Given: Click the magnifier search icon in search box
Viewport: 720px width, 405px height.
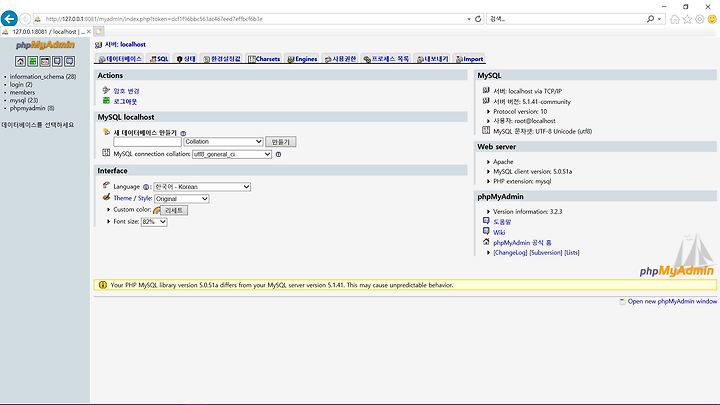Looking at the screenshot, I should click(x=650, y=19).
